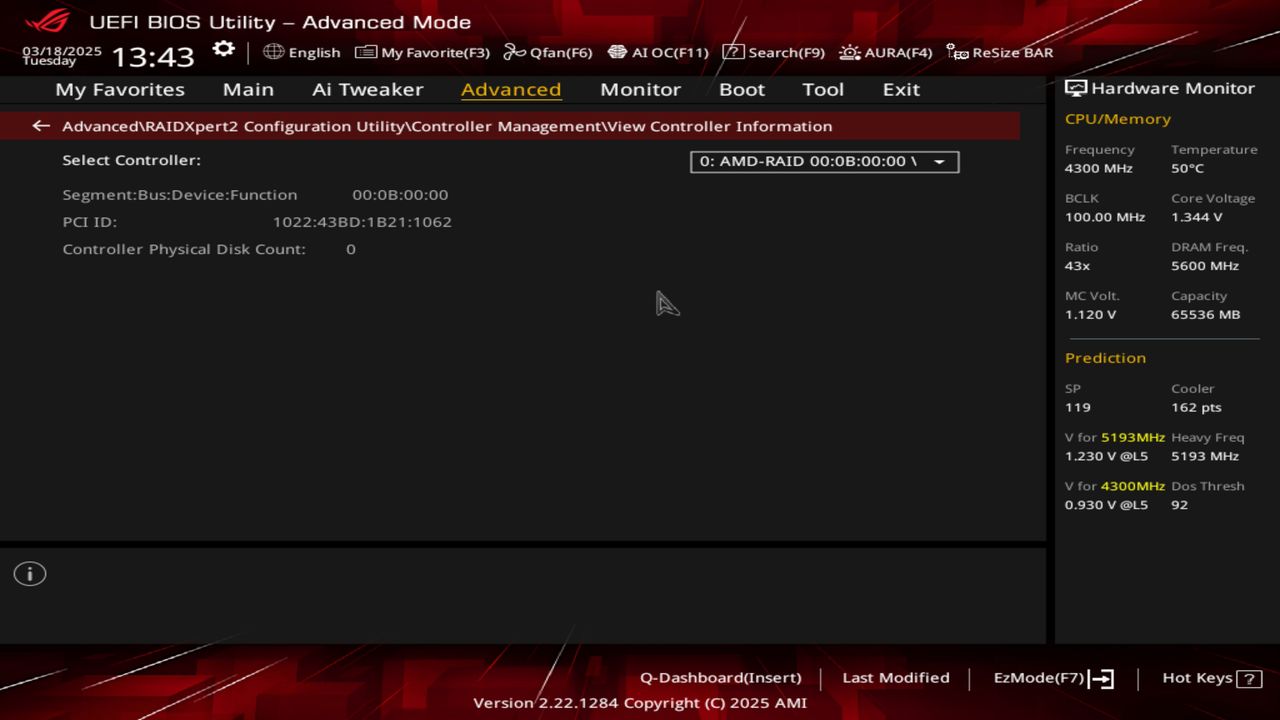Click the PCI ID label
The image size is (1280, 720).
(90, 222)
